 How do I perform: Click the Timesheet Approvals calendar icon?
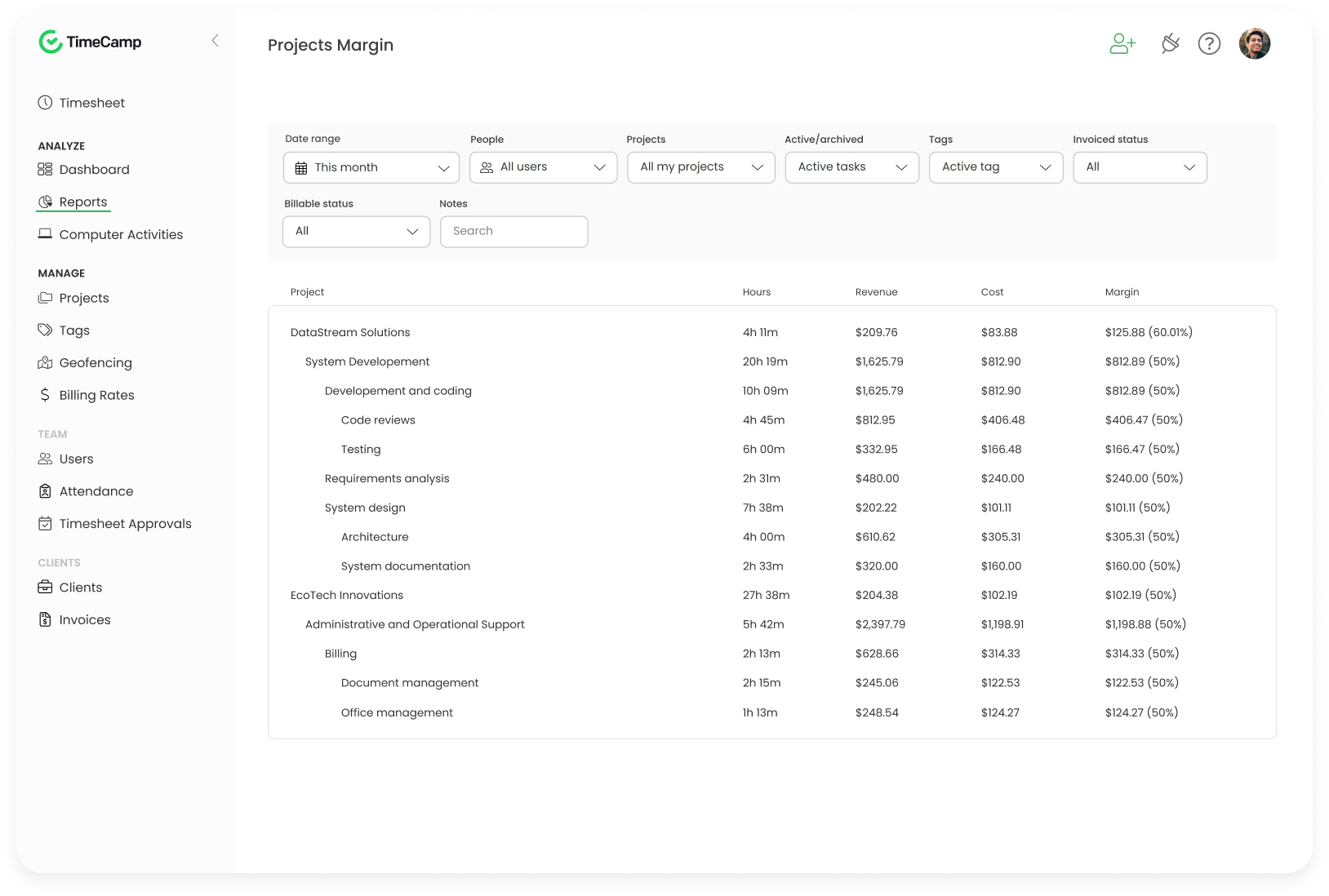click(x=45, y=523)
